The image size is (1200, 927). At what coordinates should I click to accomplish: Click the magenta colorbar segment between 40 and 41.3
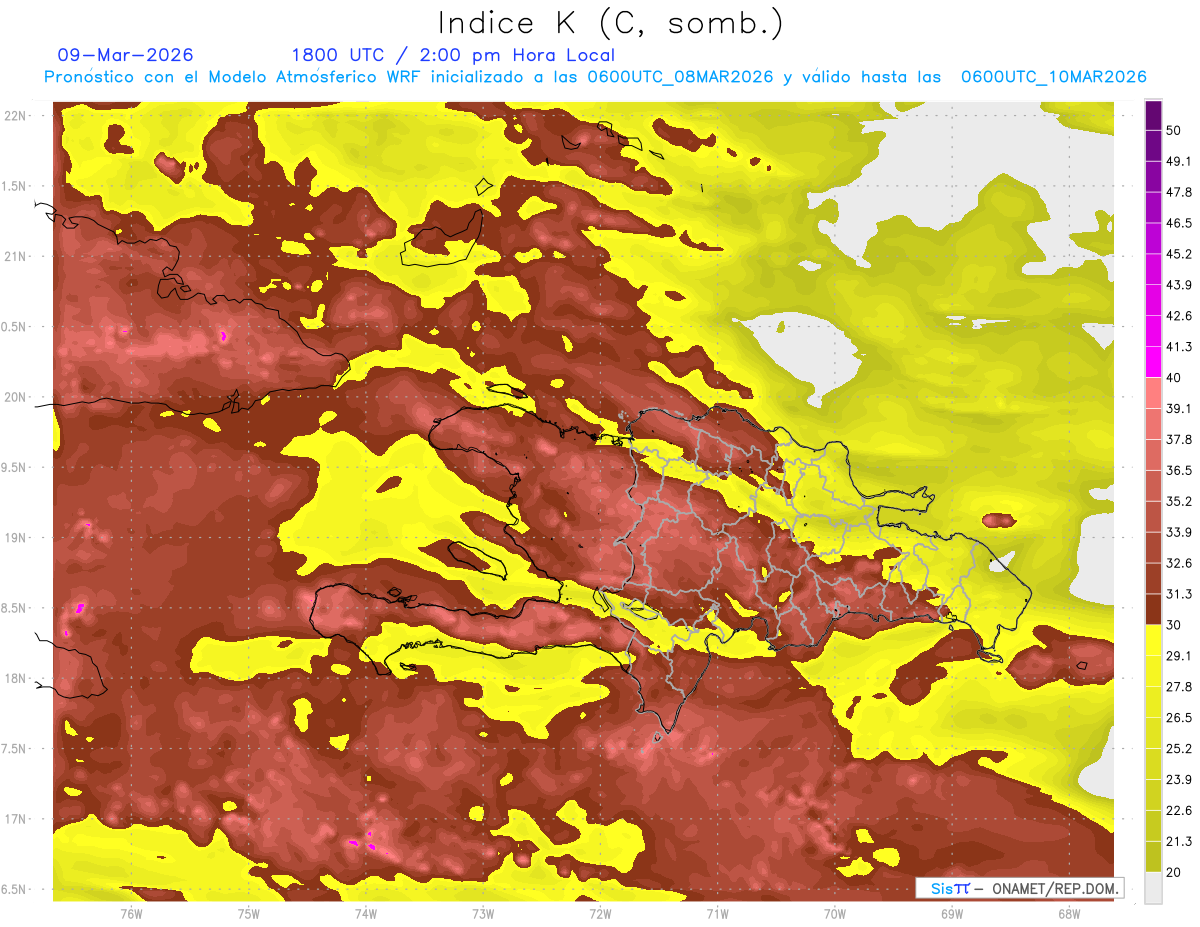(1153, 362)
